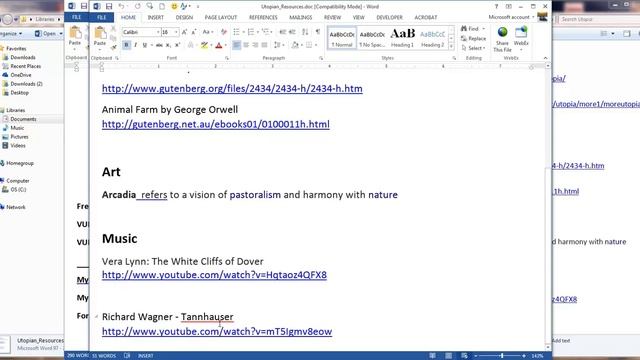
Task: Clear all formatting eraser icon
Action: pyautogui.click(x=224, y=32)
